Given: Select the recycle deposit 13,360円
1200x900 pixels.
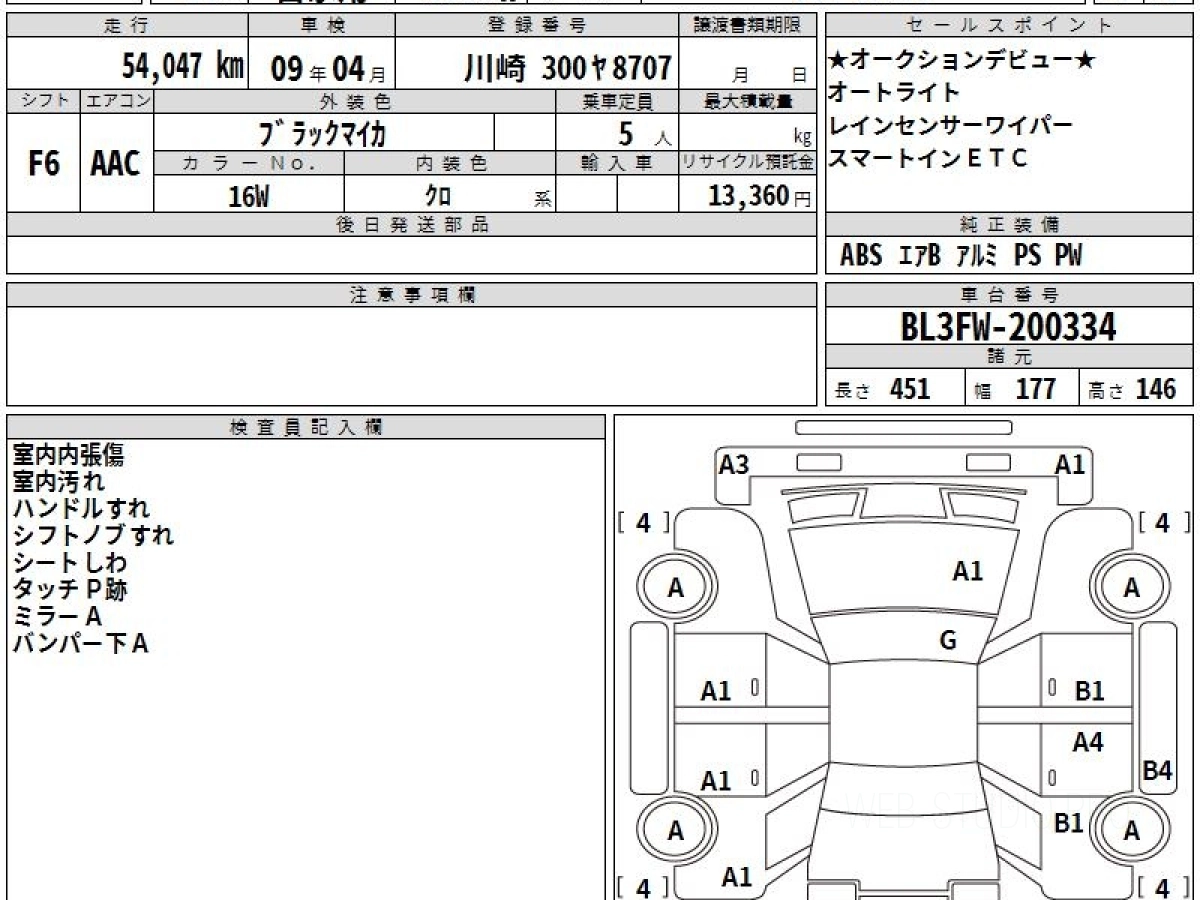Looking at the screenshot, I should [759, 196].
